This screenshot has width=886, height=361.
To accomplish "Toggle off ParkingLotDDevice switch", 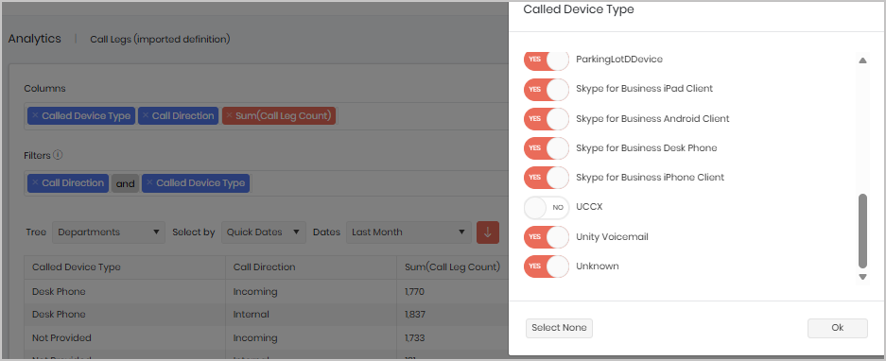I will click(x=546, y=59).
